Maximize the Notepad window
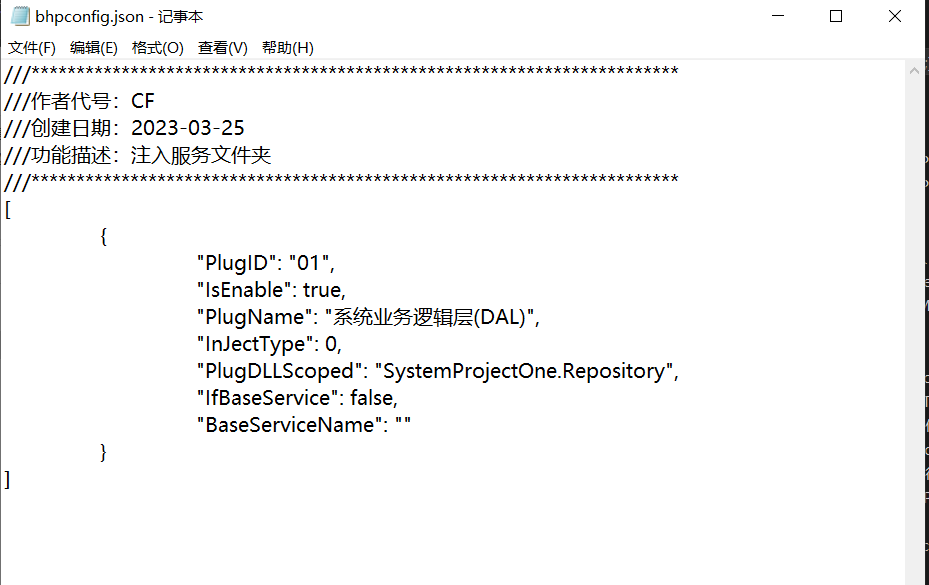The width and height of the screenshot is (929, 585). 836,17
